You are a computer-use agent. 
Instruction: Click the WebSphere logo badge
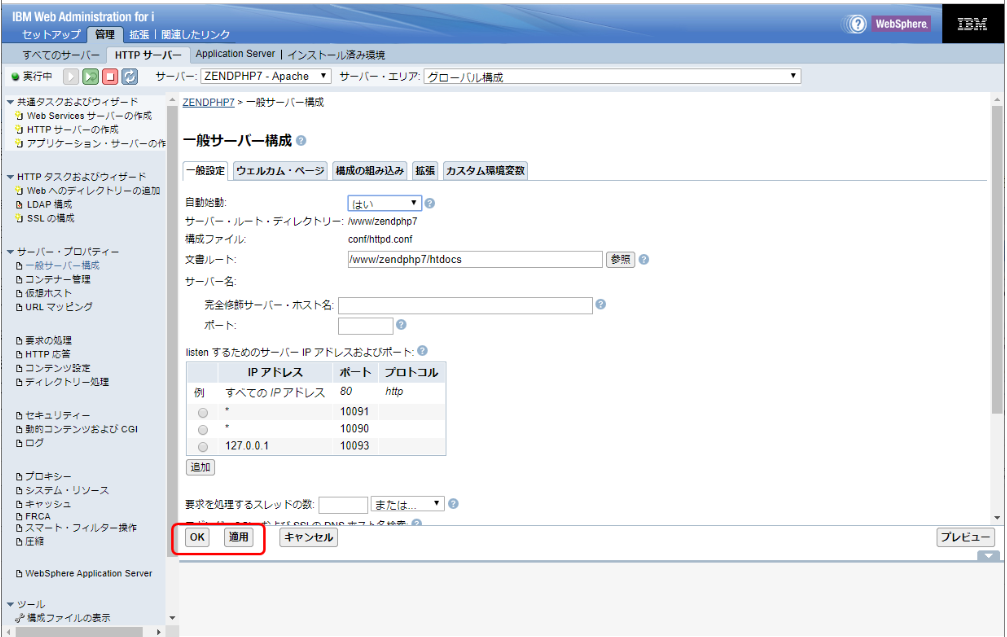[901, 24]
